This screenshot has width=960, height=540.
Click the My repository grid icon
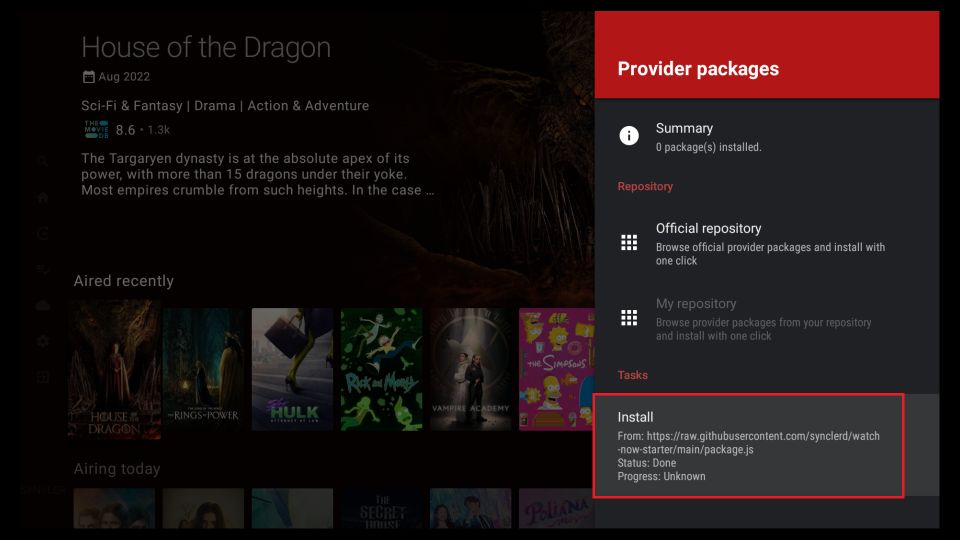(629, 318)
